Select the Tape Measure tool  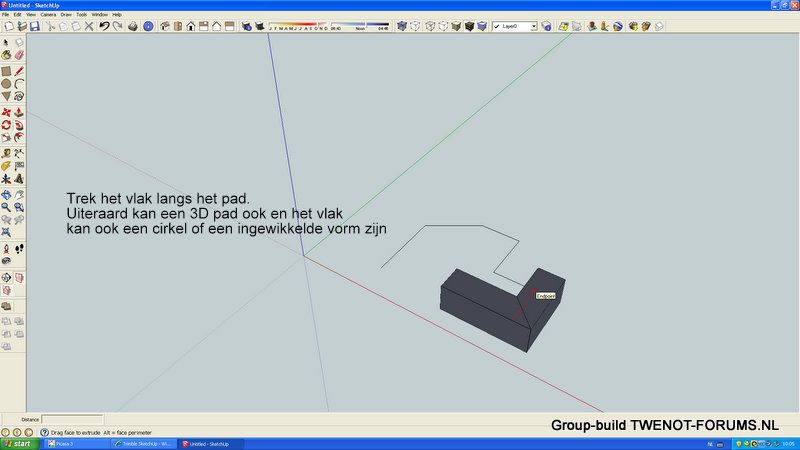pos(6,154)
